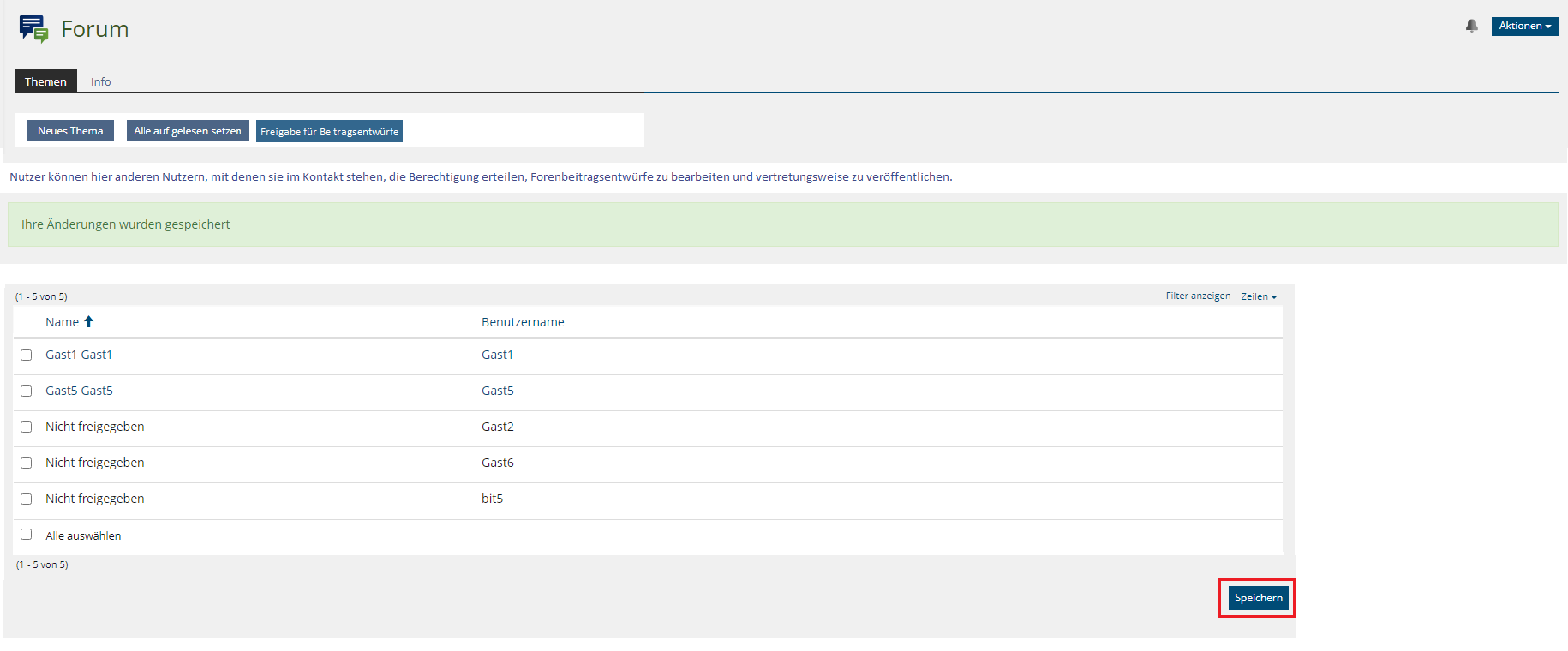Save changes with Speichern button
This screenshot has width=1568, height=651.
(x=1258, y=598)
